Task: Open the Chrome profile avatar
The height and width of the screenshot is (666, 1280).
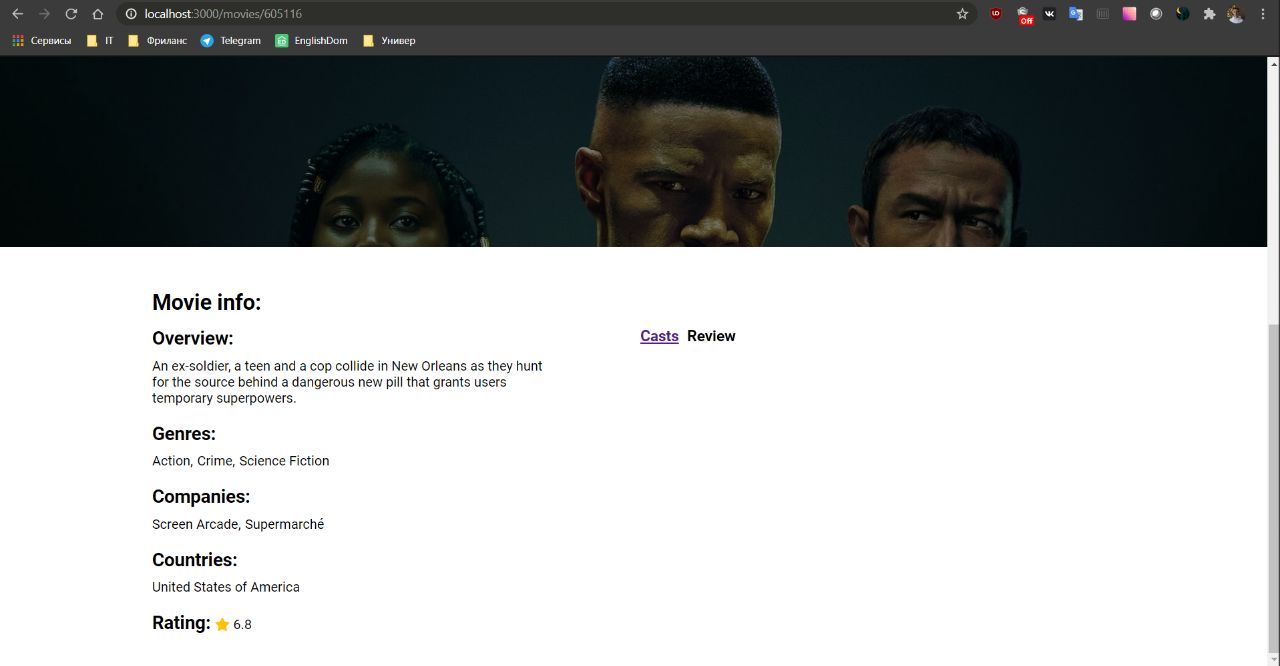Action: (1236, 14)
